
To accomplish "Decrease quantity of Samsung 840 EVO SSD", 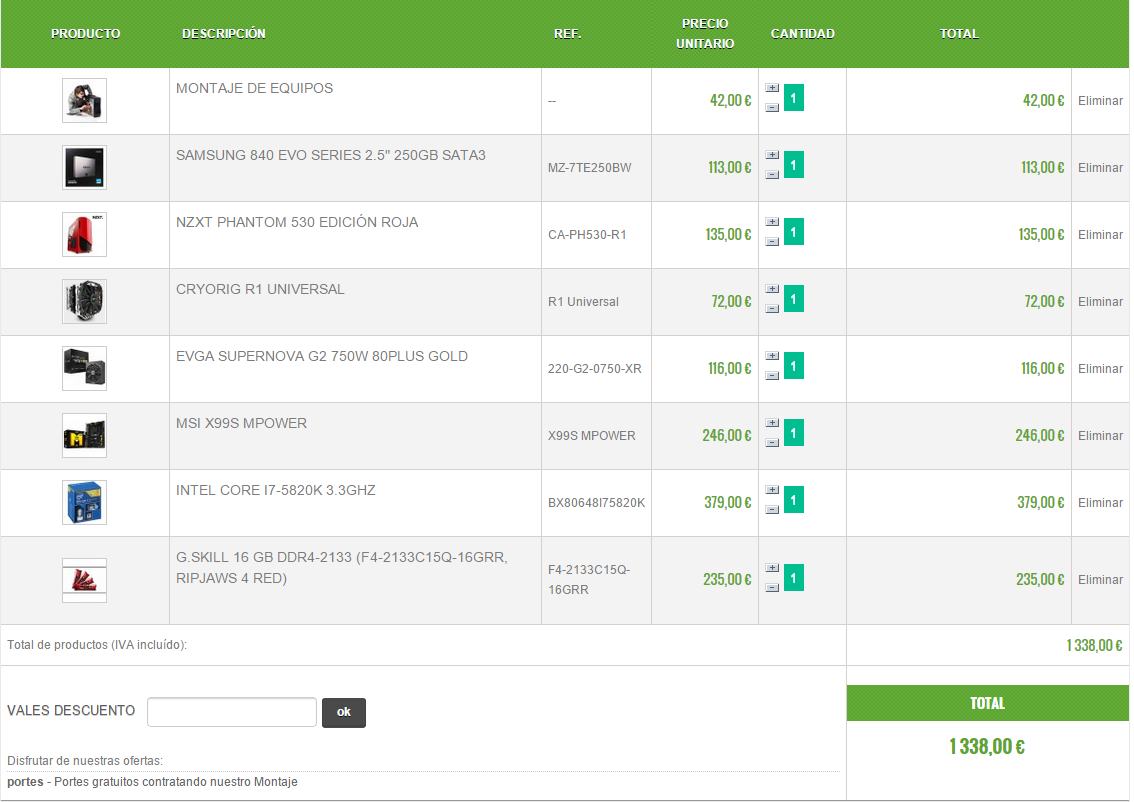I will pyautogui.click(x=772, y=175).
